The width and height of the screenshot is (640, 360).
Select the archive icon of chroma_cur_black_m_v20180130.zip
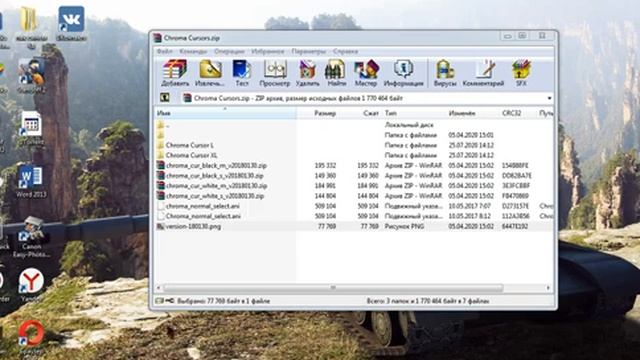[160, 165]
